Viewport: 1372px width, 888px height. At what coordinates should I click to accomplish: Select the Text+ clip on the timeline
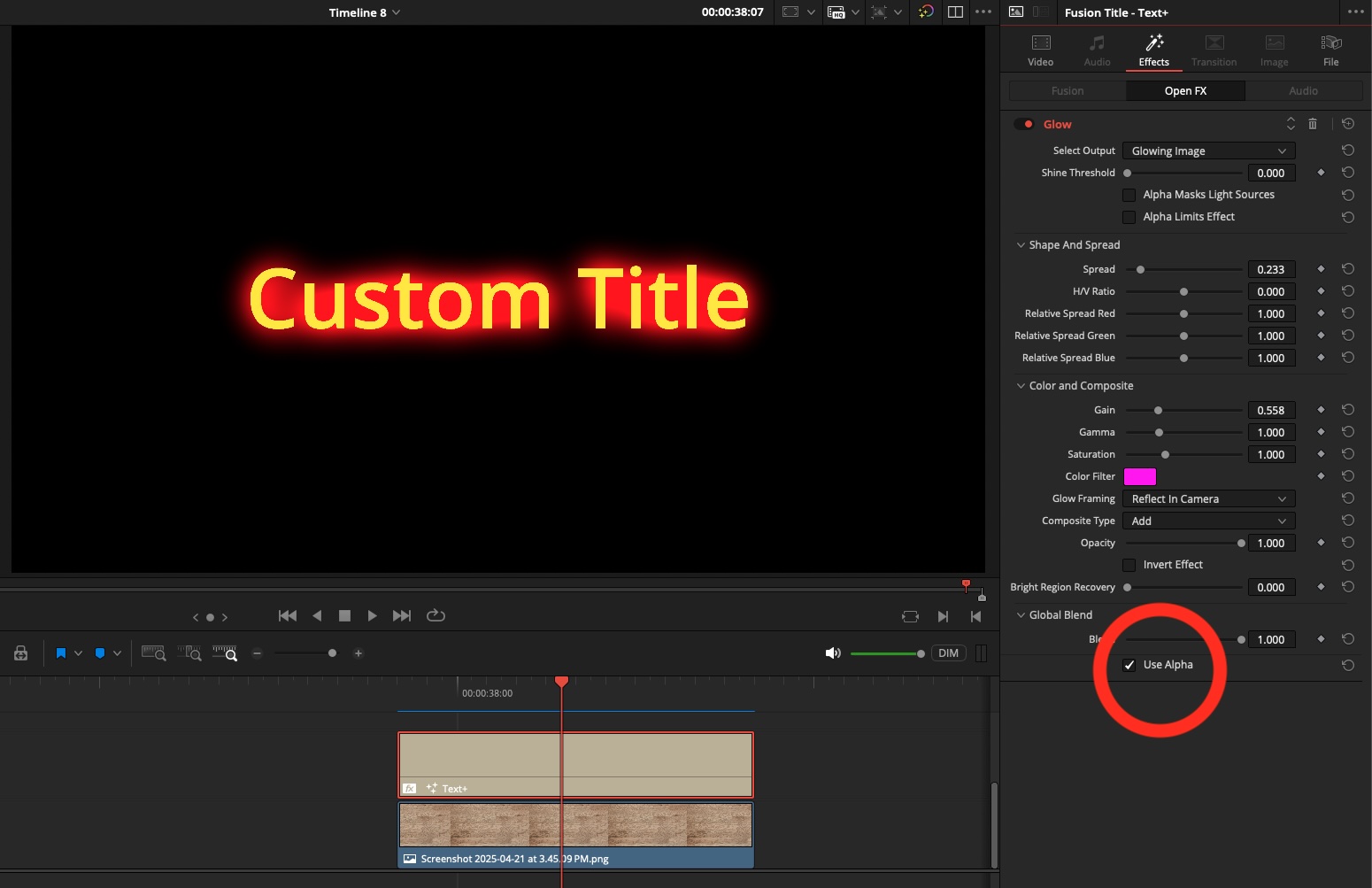coord(576,765)
